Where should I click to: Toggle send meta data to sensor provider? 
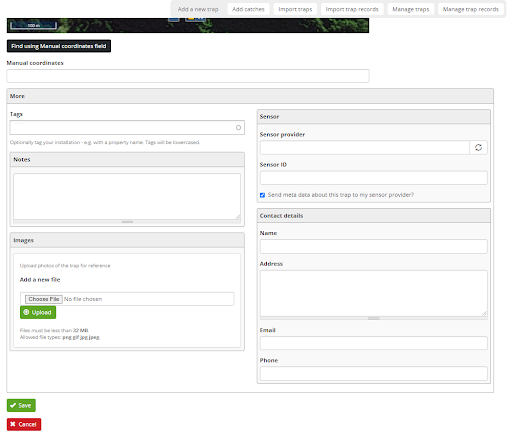click(x=262, y=195)
